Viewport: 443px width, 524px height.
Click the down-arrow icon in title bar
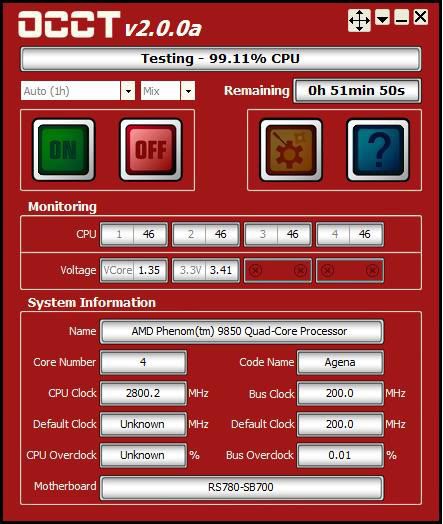(382, 17)
